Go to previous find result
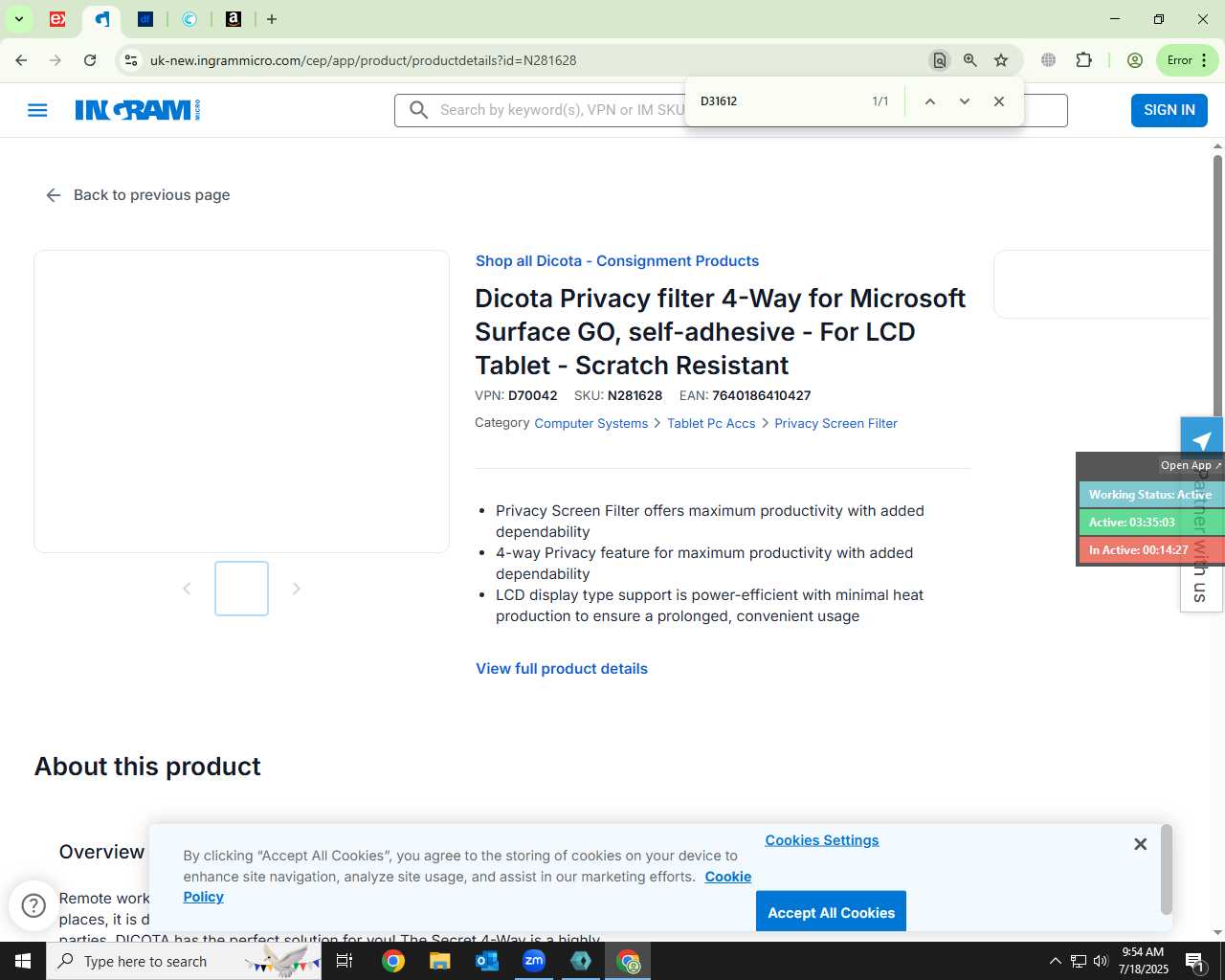 pos(929,101)
